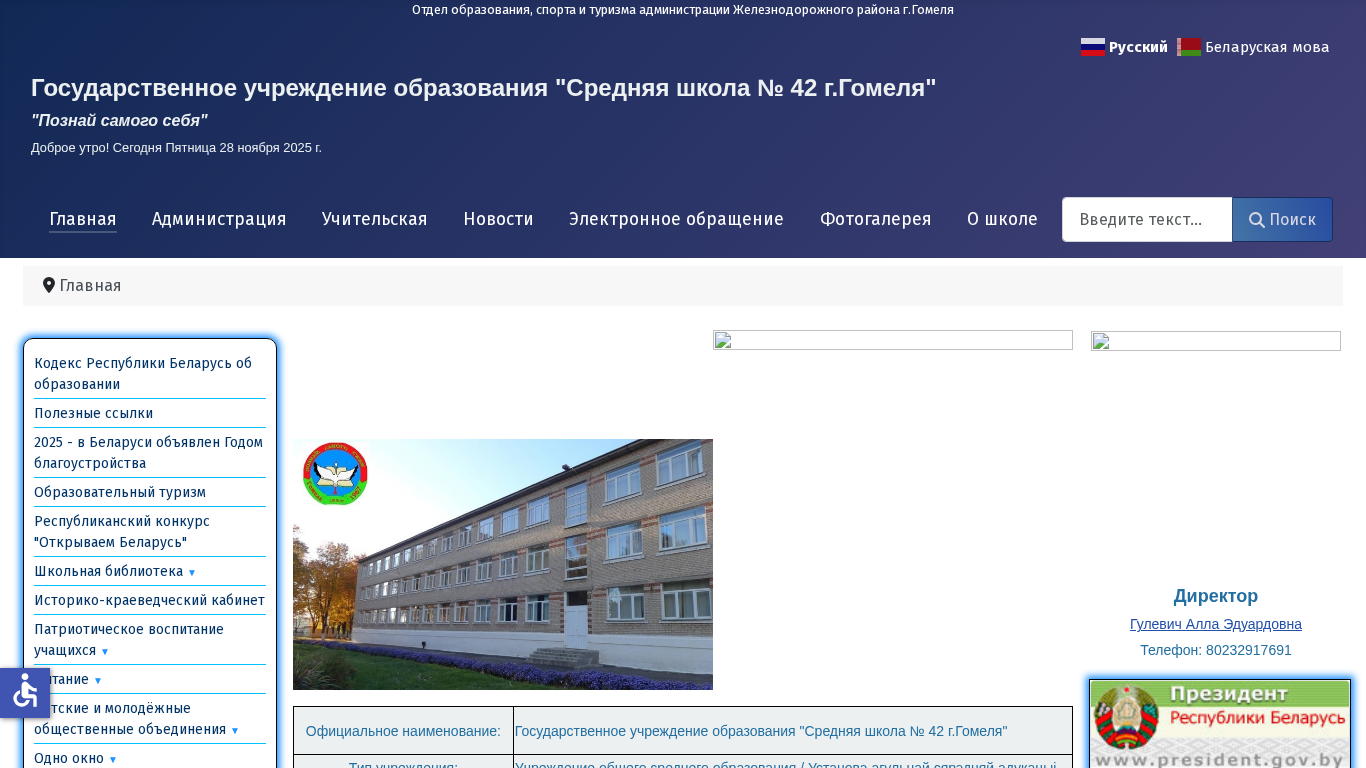Click the search text input field
Viewport: 1366px width, 768px height.
click(1147, 219)
